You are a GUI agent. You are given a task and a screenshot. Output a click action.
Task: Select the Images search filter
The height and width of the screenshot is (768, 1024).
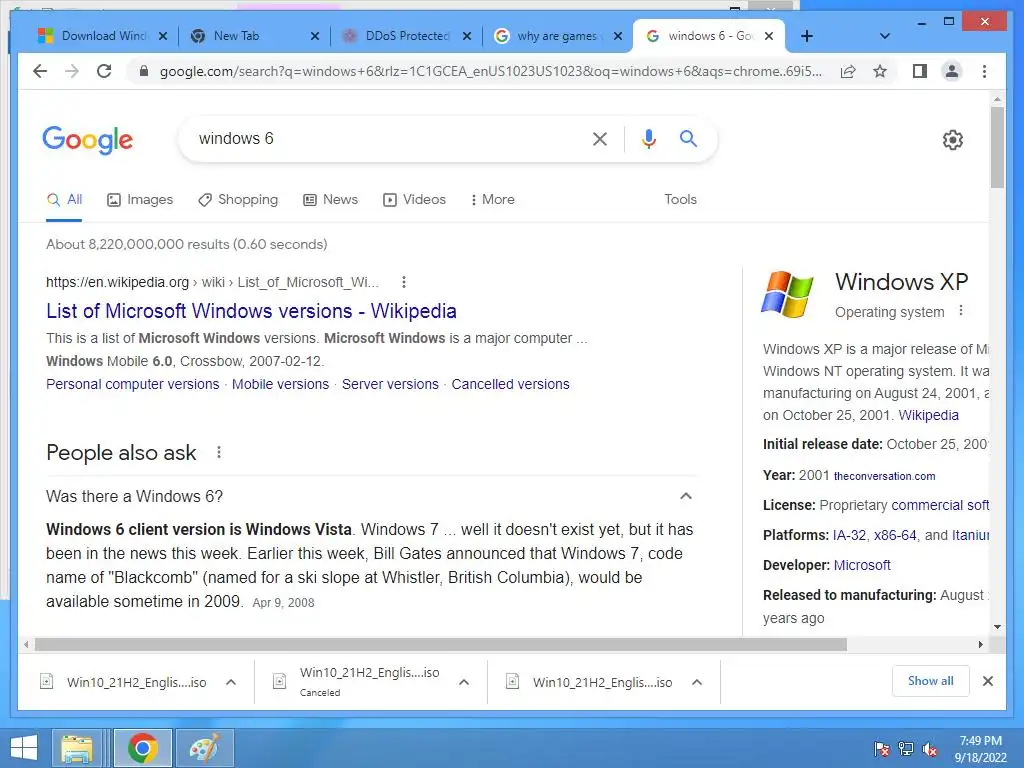click(140, 200)
